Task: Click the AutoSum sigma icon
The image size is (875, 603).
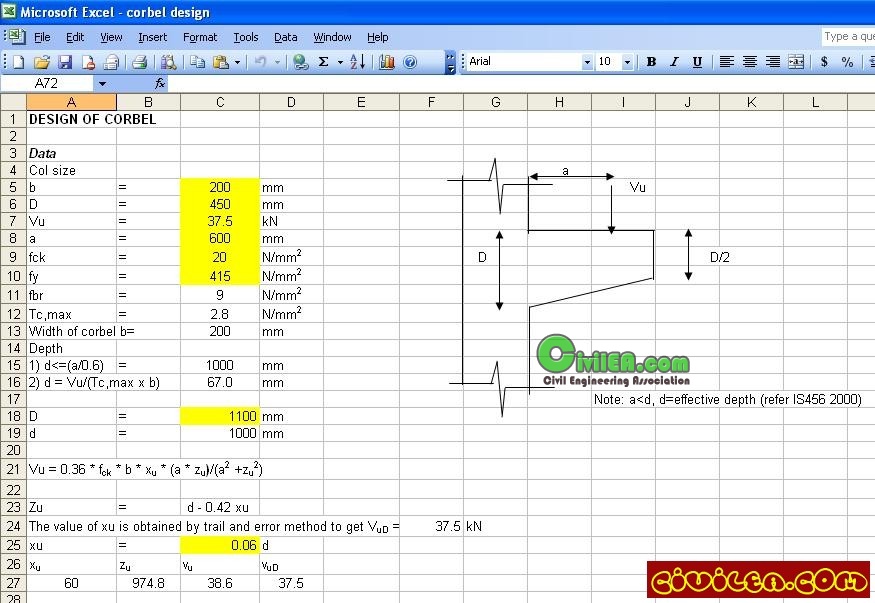Action: click(x=324, y=62)
